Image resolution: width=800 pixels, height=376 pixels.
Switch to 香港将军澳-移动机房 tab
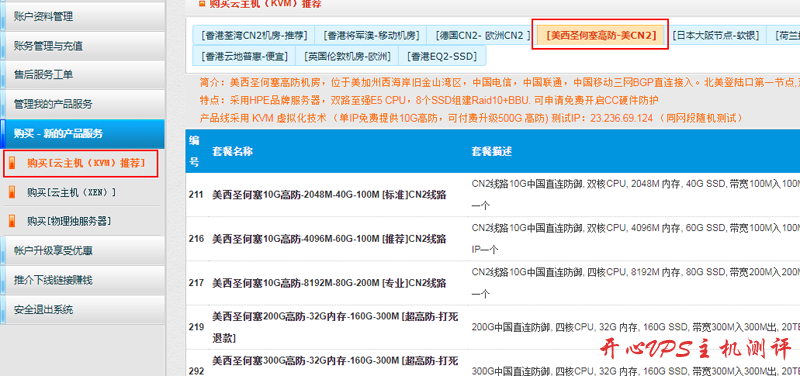click(371, 35)
